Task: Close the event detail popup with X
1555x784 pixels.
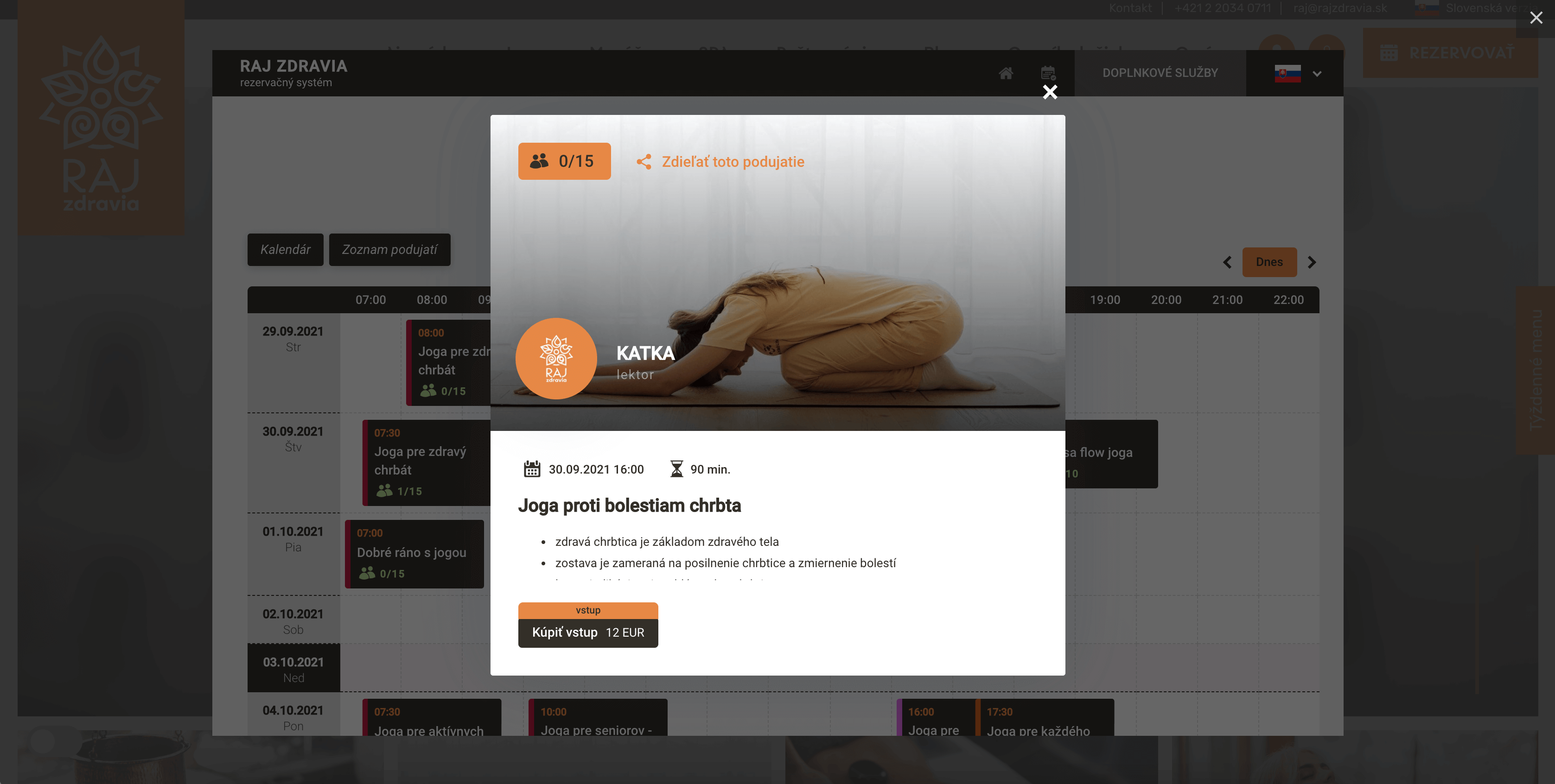Action: pos(1050,92)
